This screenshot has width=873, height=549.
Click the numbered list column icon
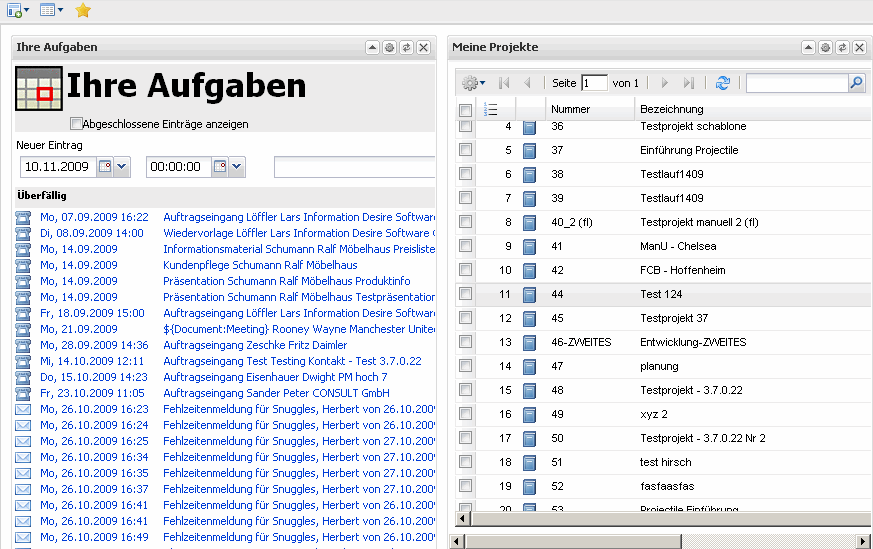[x=490, y=109]
